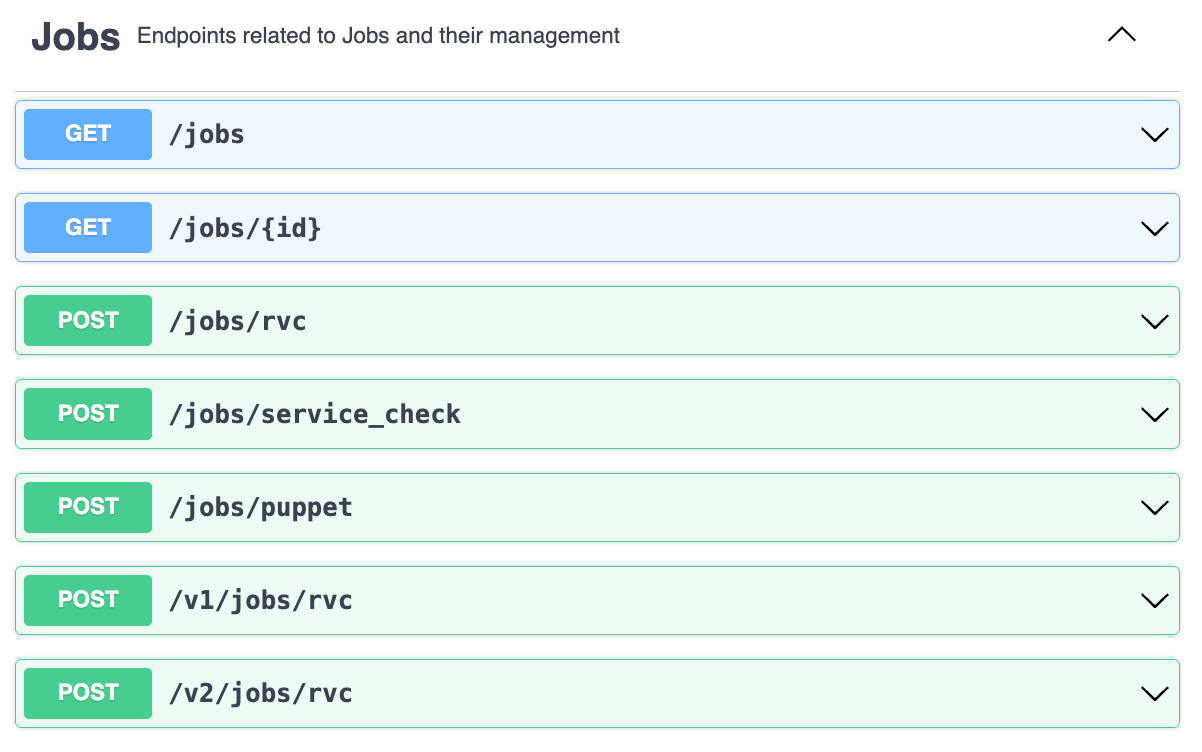Click the POST badge for /jobs/puppet
The width and height of the screenshot is (1202, 752).
tap(88, 507)
